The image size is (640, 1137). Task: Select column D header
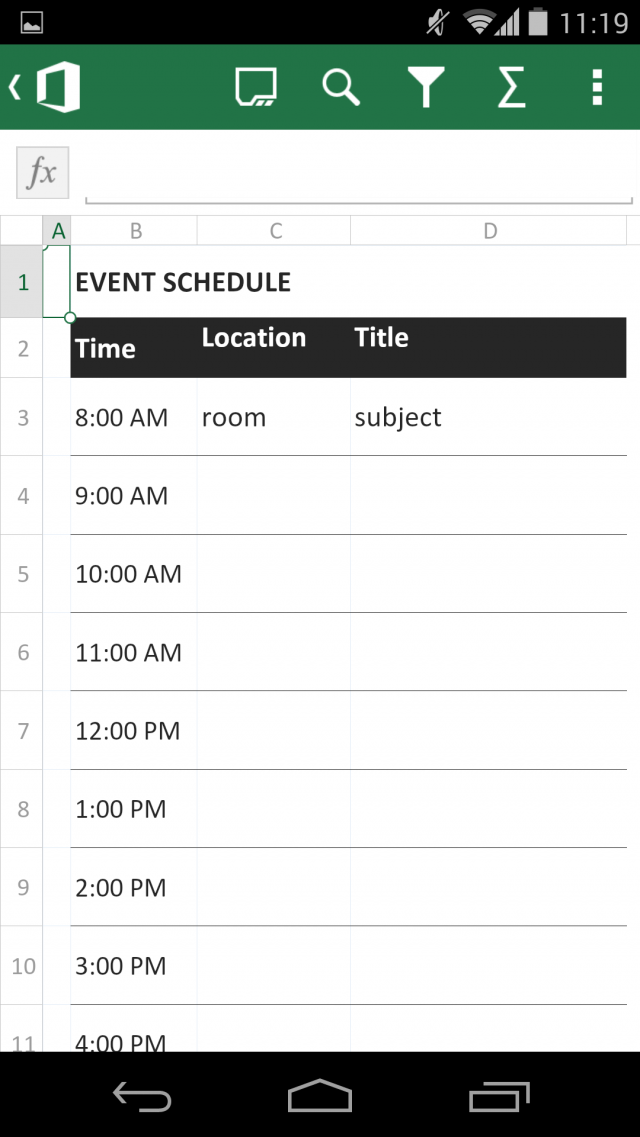point(489,231)
